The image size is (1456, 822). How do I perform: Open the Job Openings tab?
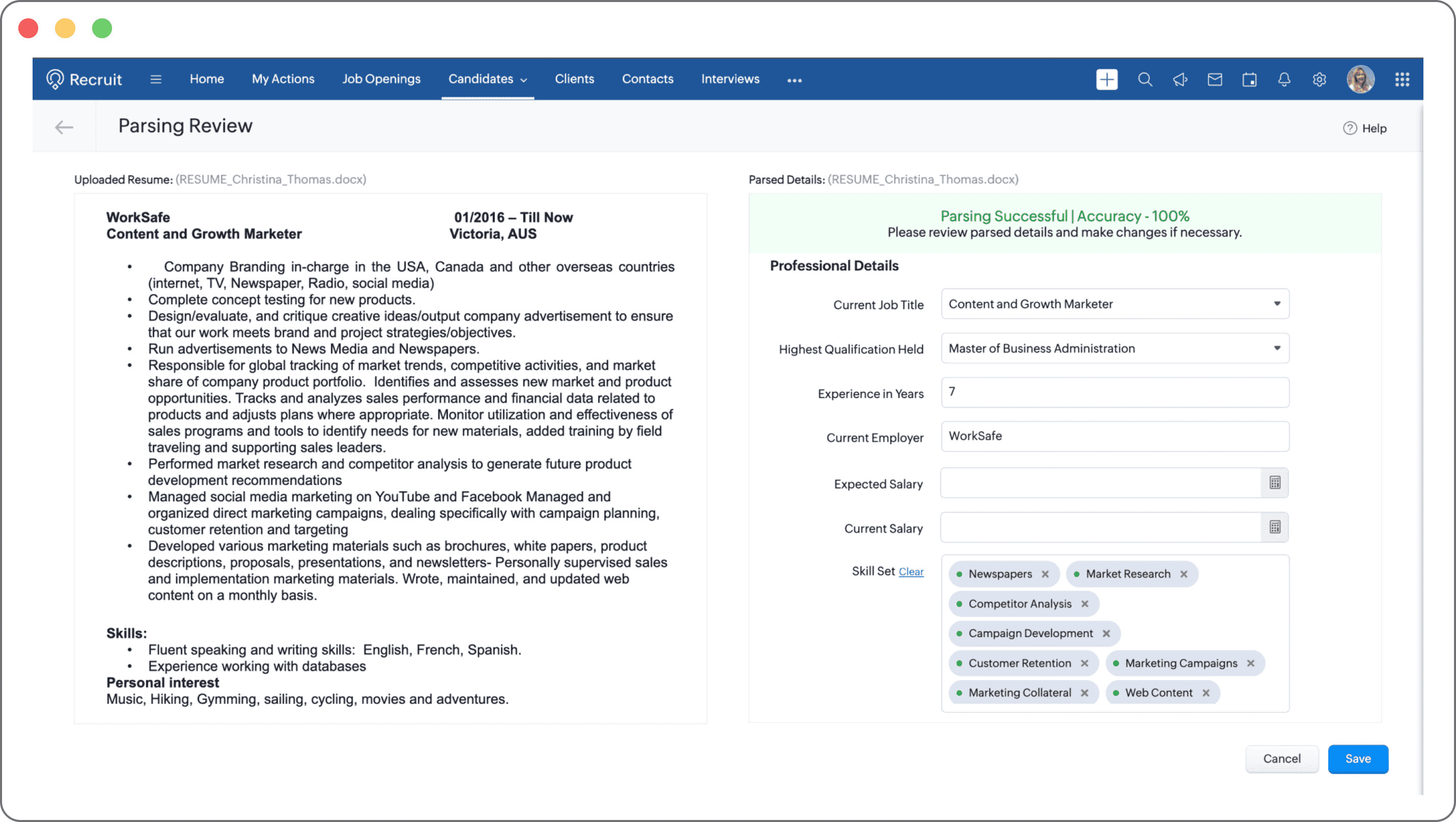(x=381, y=79)
